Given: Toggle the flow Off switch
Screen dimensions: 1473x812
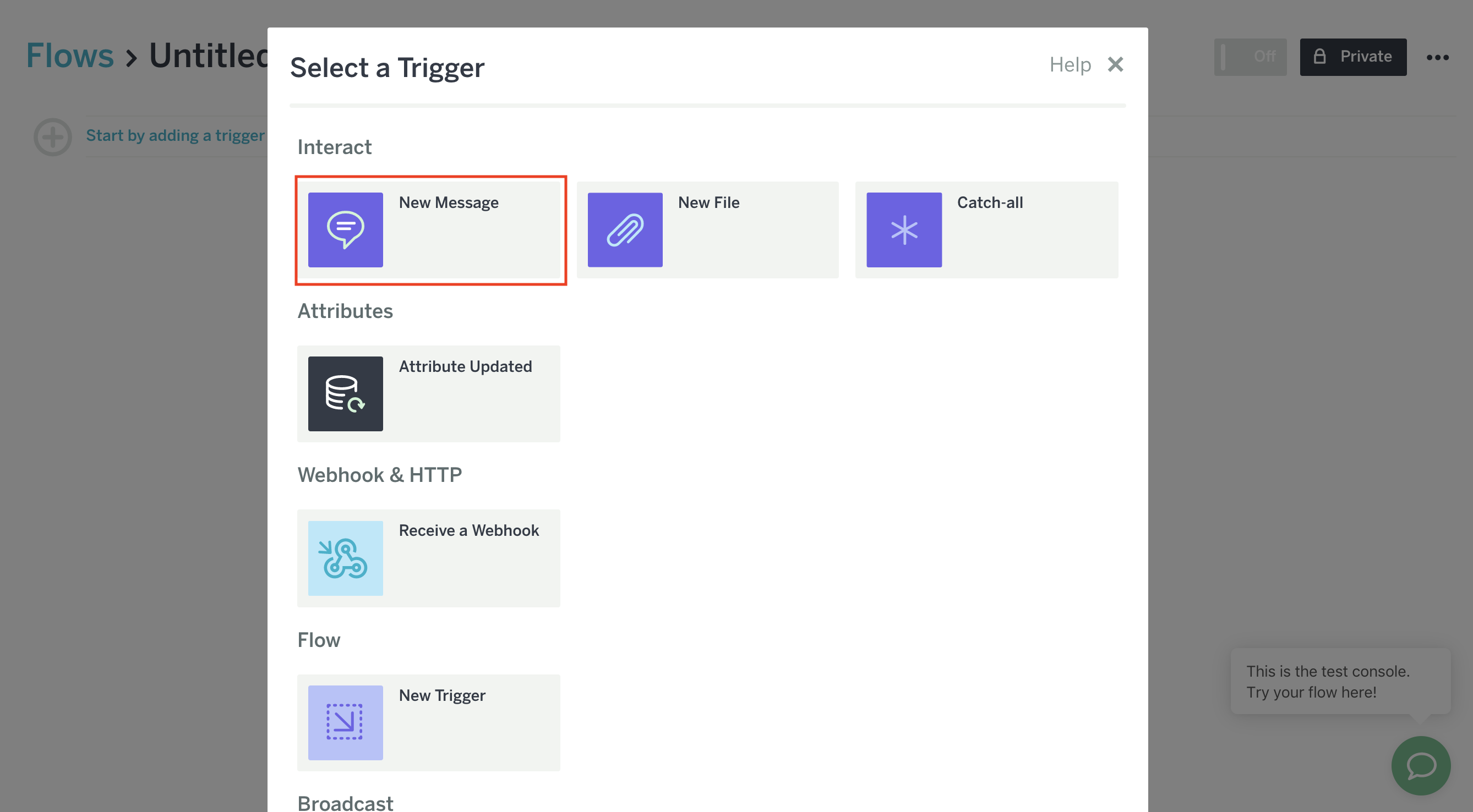Looking at the screenshot, I should pos(1250,57).
